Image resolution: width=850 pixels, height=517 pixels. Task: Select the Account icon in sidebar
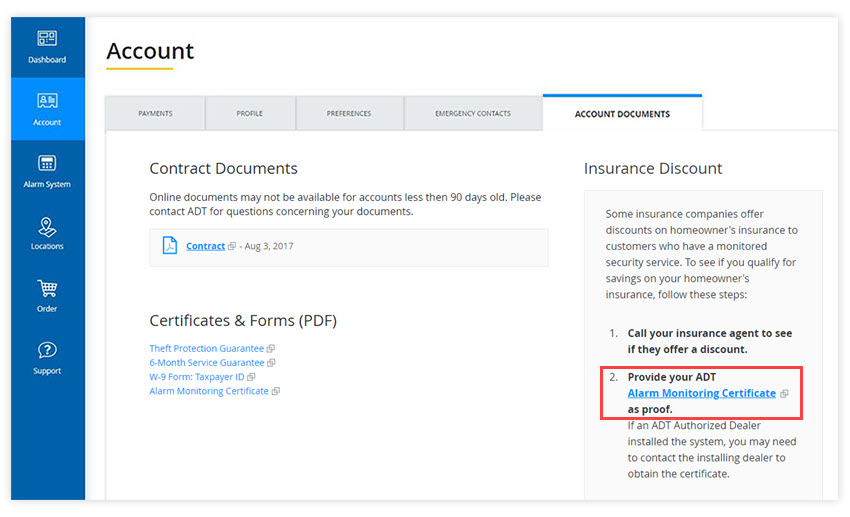(x=47, y=100)
